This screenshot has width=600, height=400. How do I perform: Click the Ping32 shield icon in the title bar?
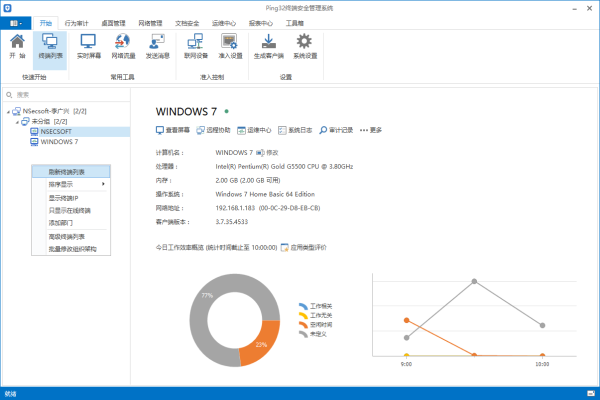[x=7, y=8]
